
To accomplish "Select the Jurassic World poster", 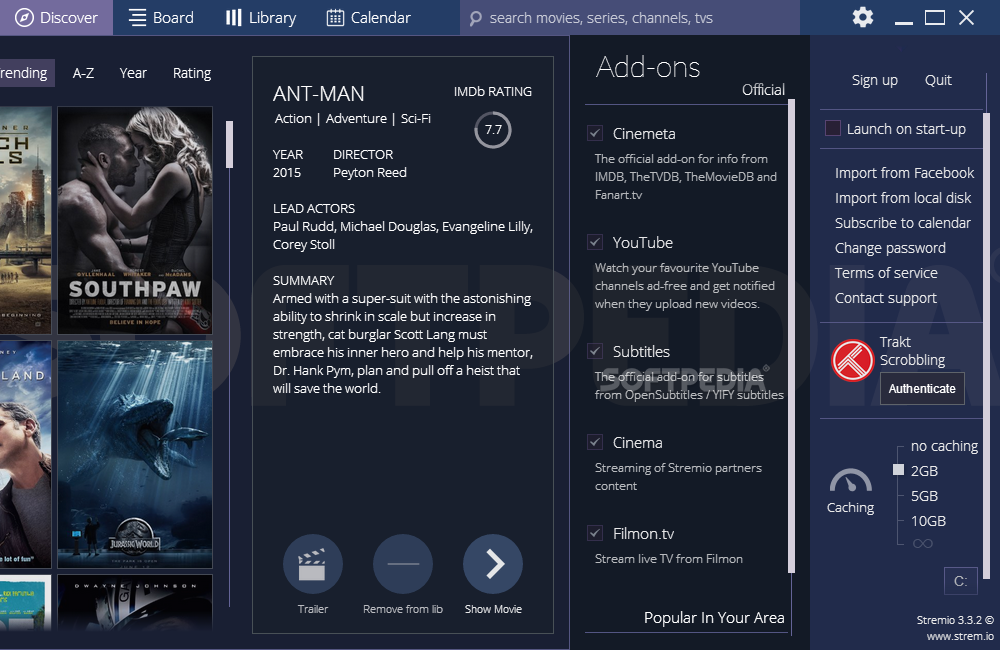I will click(x=135, y=454).
